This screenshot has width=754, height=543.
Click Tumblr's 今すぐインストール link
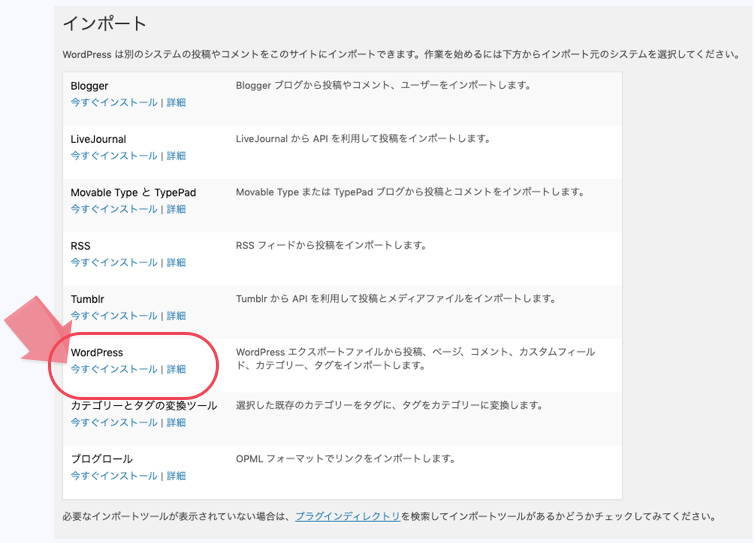[114, 316]
